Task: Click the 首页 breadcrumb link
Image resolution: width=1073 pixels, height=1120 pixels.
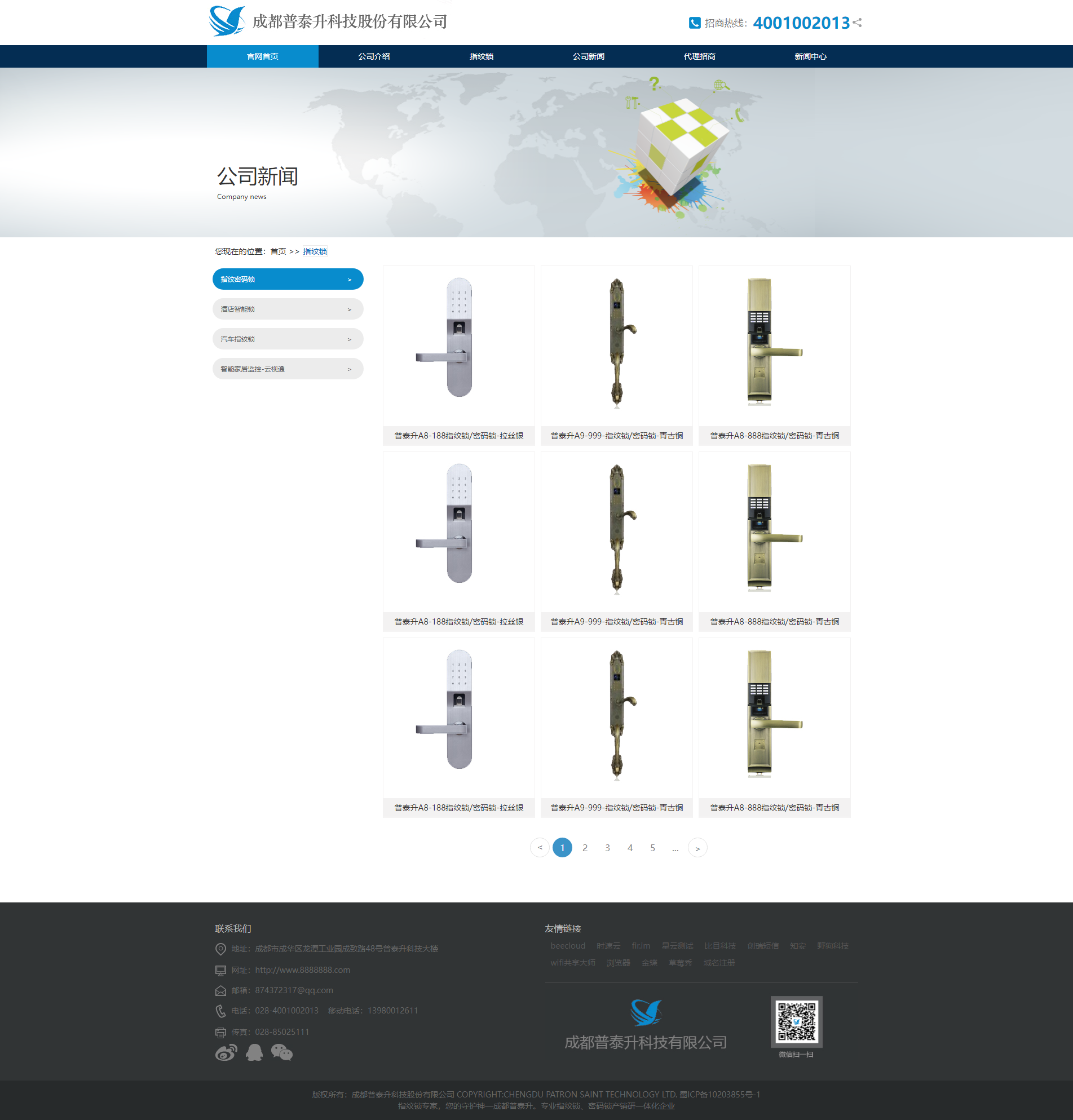Action: [x=278, y=251]
